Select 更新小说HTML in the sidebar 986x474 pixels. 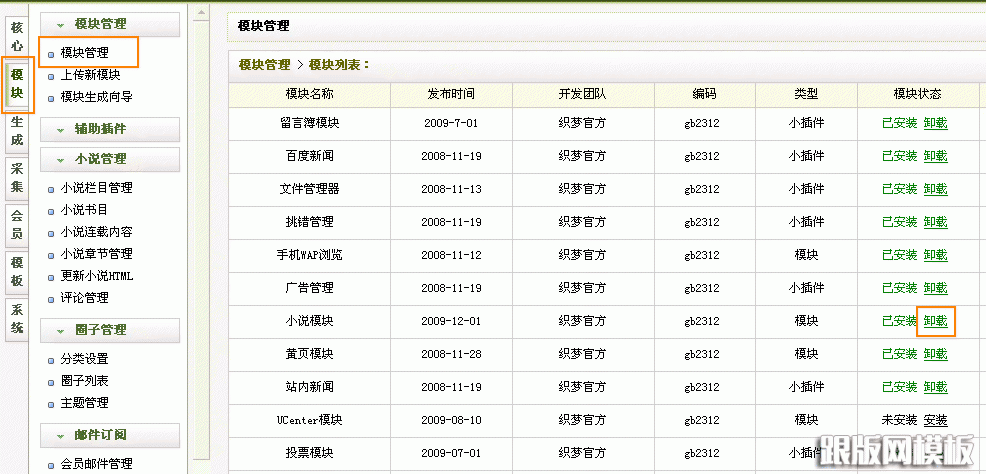97,276
